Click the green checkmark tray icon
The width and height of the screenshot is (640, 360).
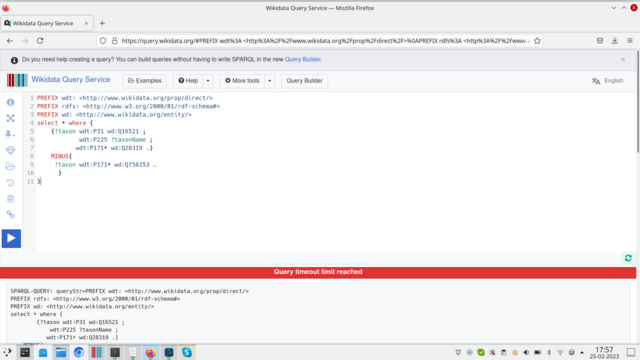[x=481, y=353]
